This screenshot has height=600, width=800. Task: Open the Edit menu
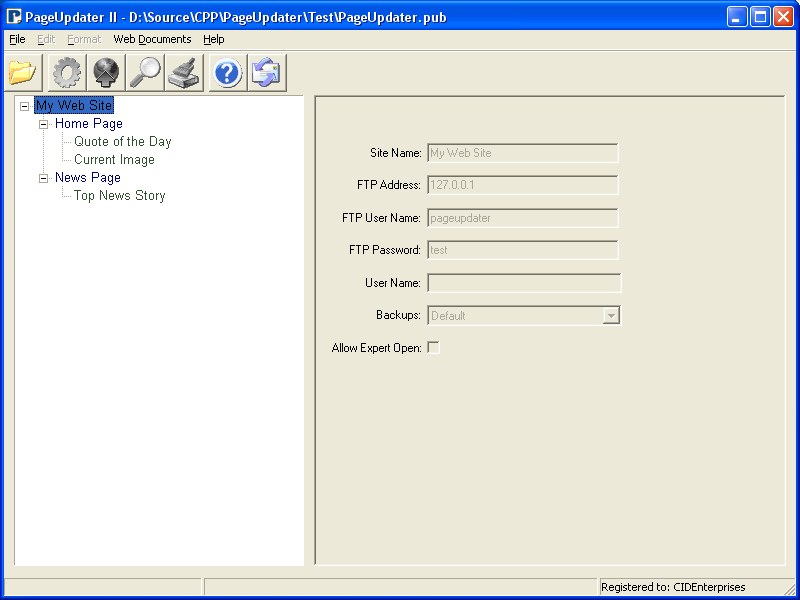[x=46, y=39]
